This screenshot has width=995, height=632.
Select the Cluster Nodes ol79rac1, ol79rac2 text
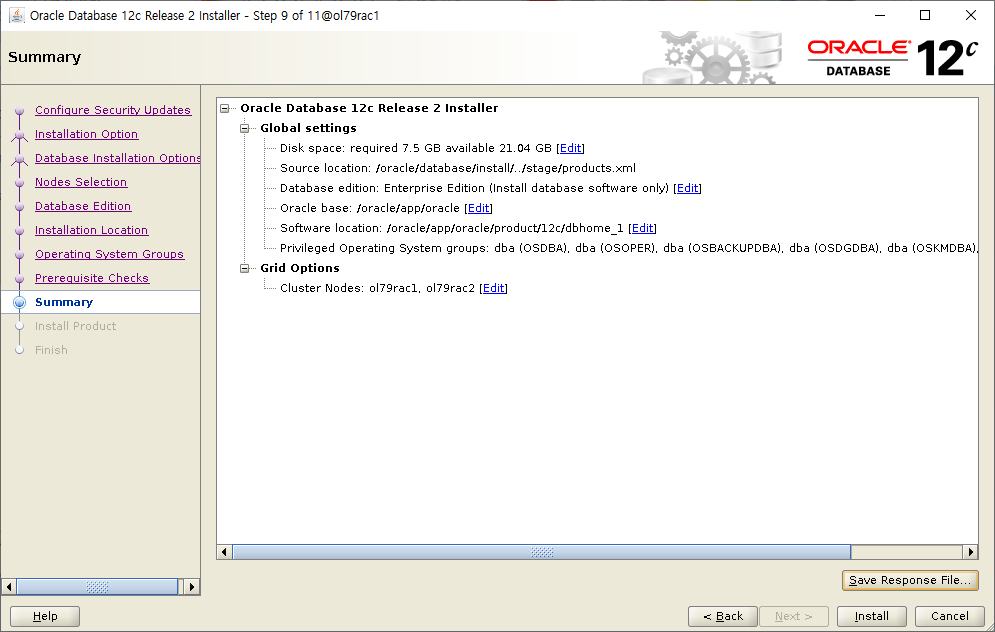click(x=377, y=288)
